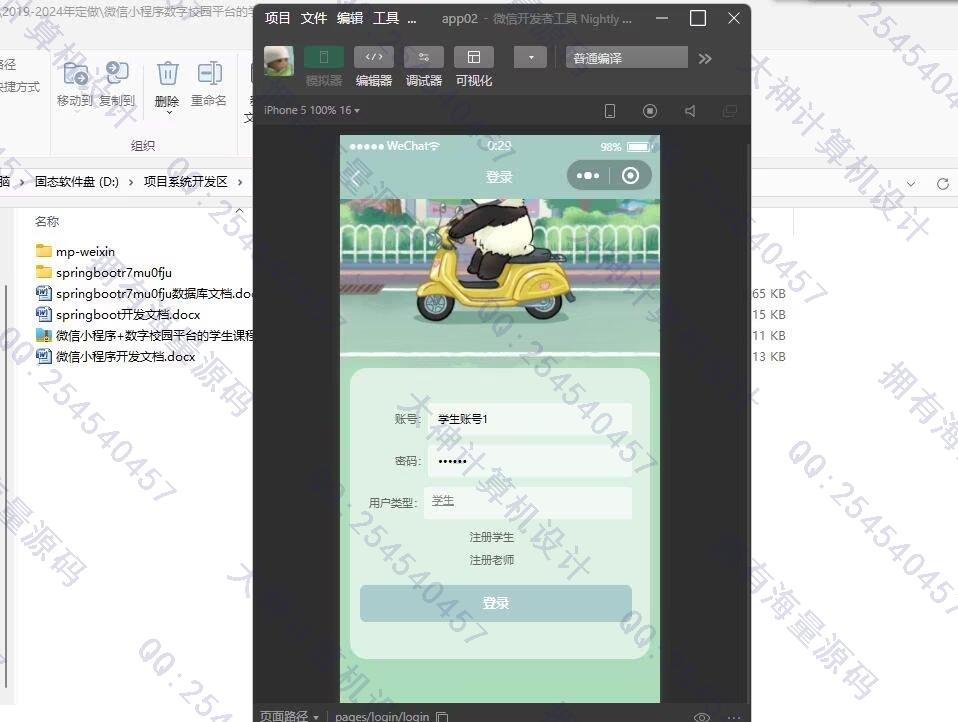This screenshot has width=958, height=722.
Task: Open the 文件 menu
Action: (x=313, y=18)
